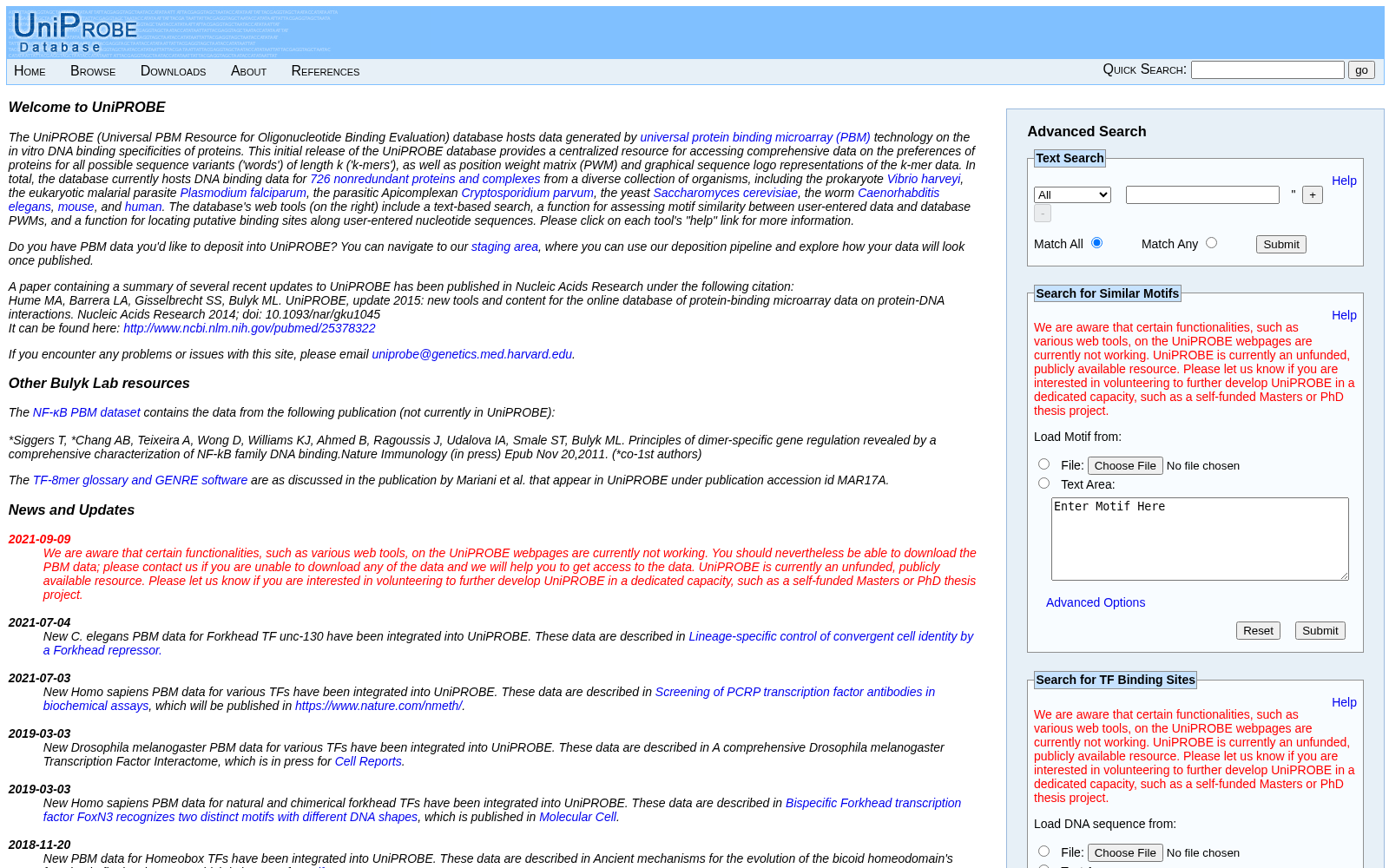Select the Match All radio button
The image size is (1389, 868).
point(1096,243)
